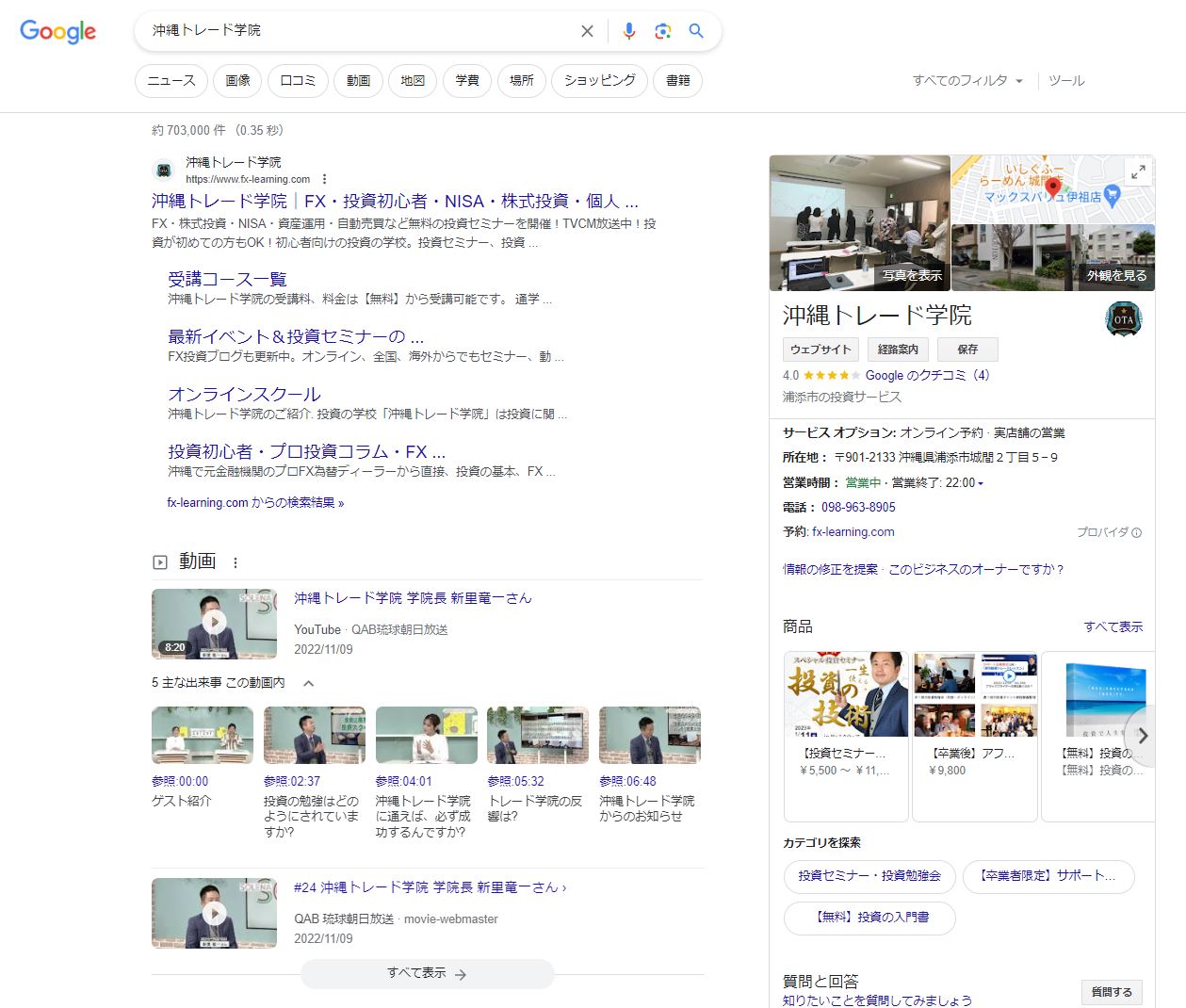
Task: Select the 口コミ filter chip
Action: (298, 81)
